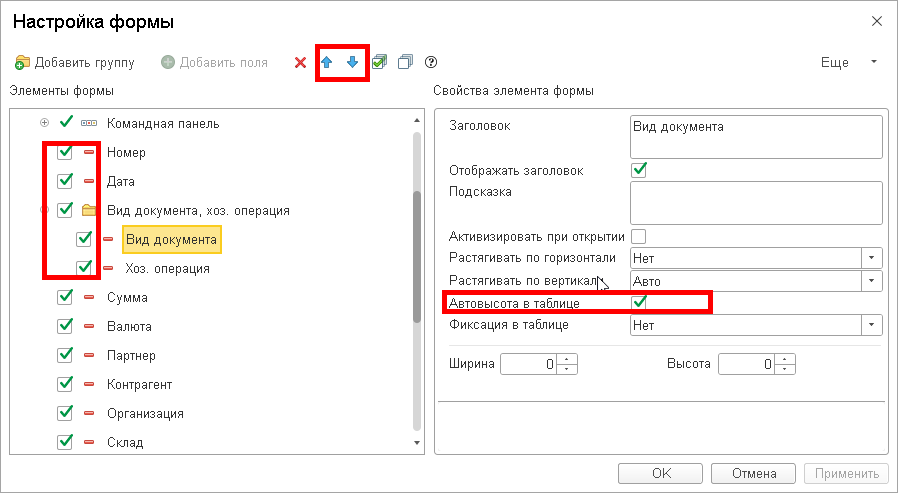Click the red delete element icon

point(300,63)
